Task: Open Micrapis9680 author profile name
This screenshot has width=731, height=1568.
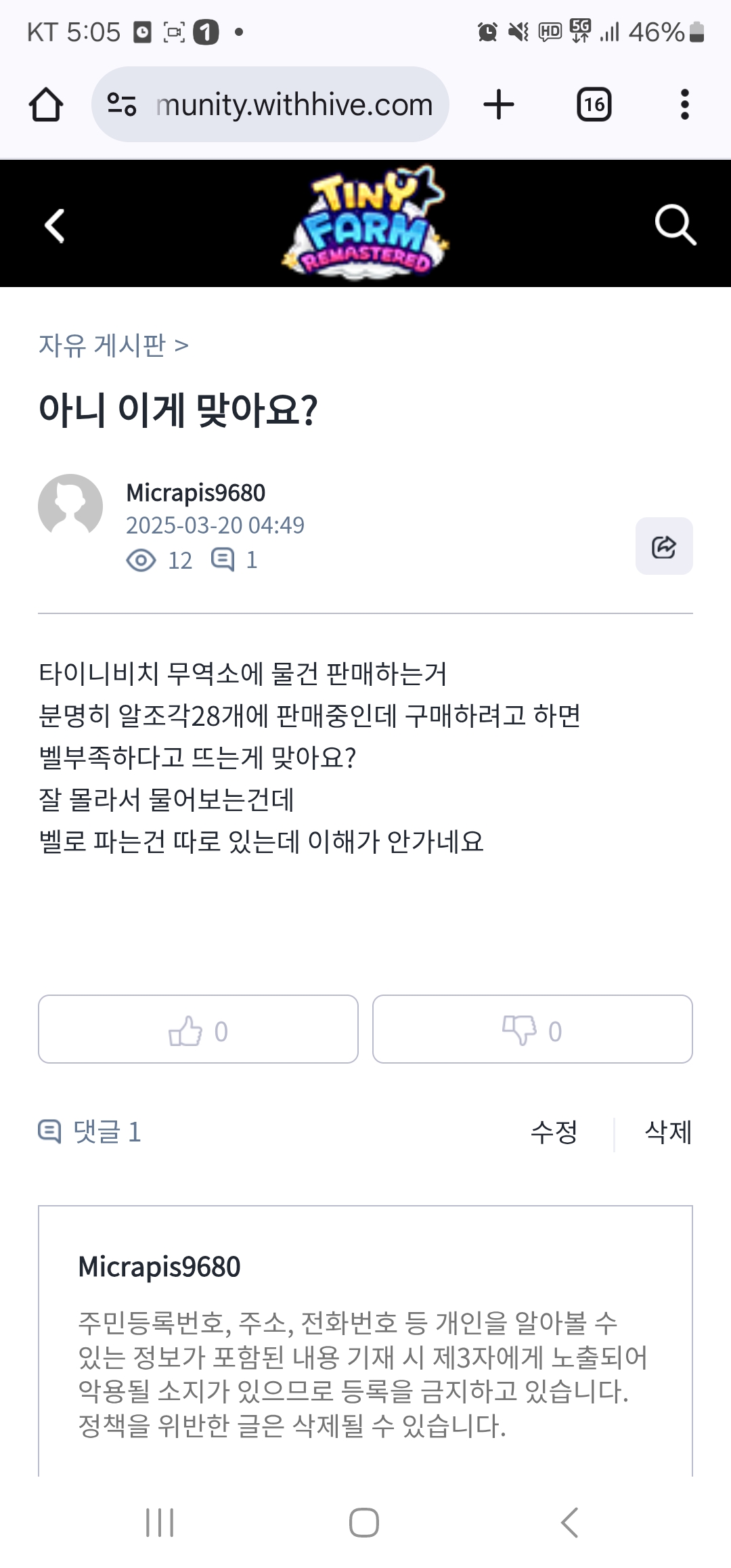Action: point(196,493)
